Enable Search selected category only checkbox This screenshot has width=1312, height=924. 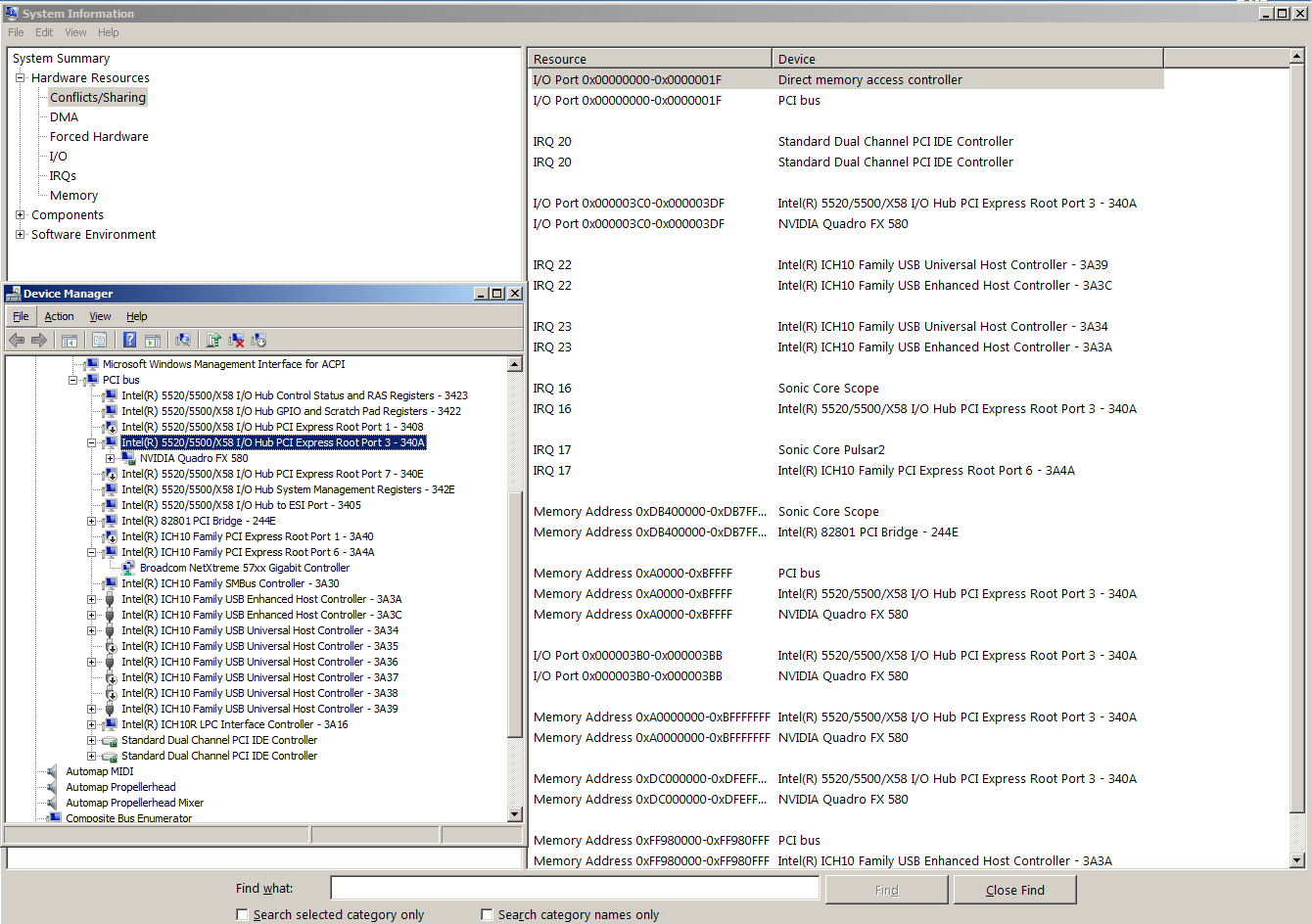(242, 914)
